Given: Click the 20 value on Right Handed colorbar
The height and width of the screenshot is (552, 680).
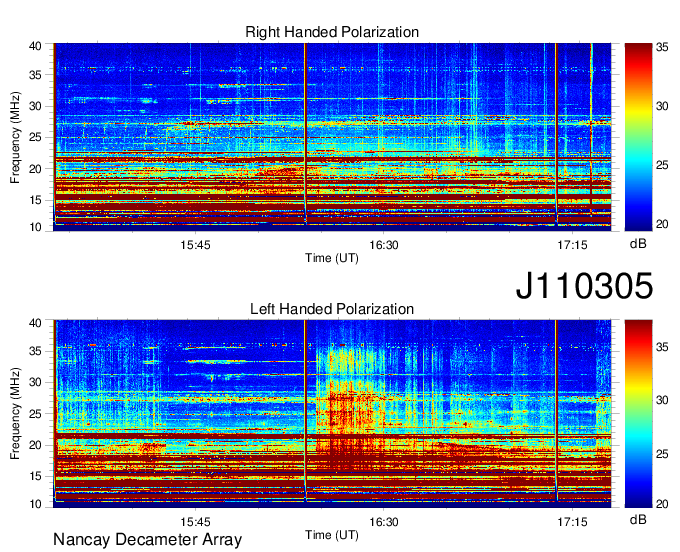Looking at the screenshot, I should point(662,224).
